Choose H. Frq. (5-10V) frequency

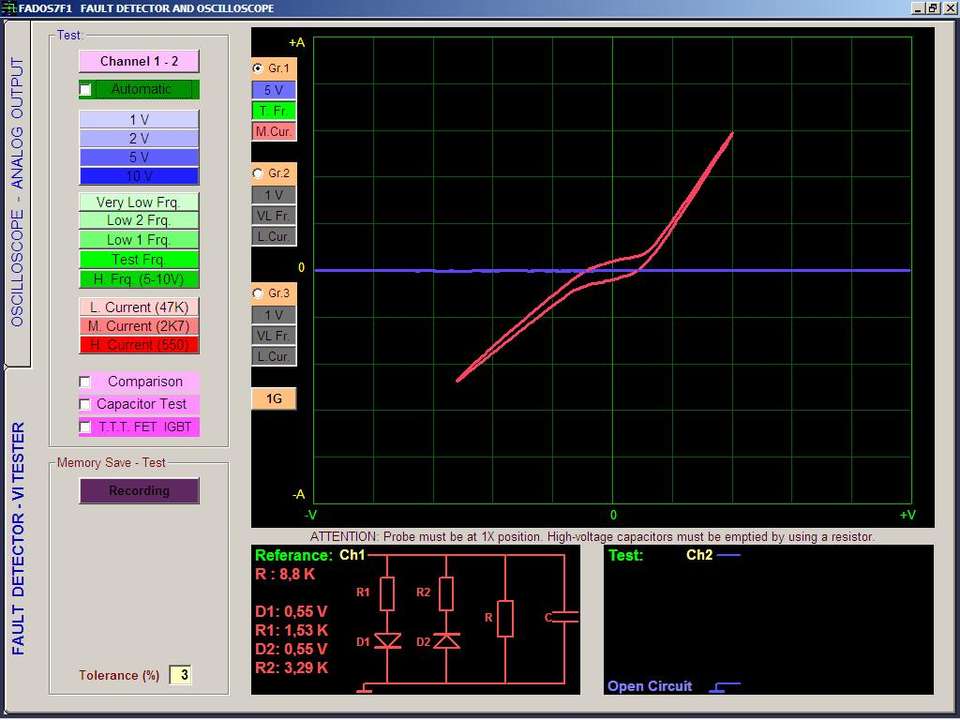139,279
